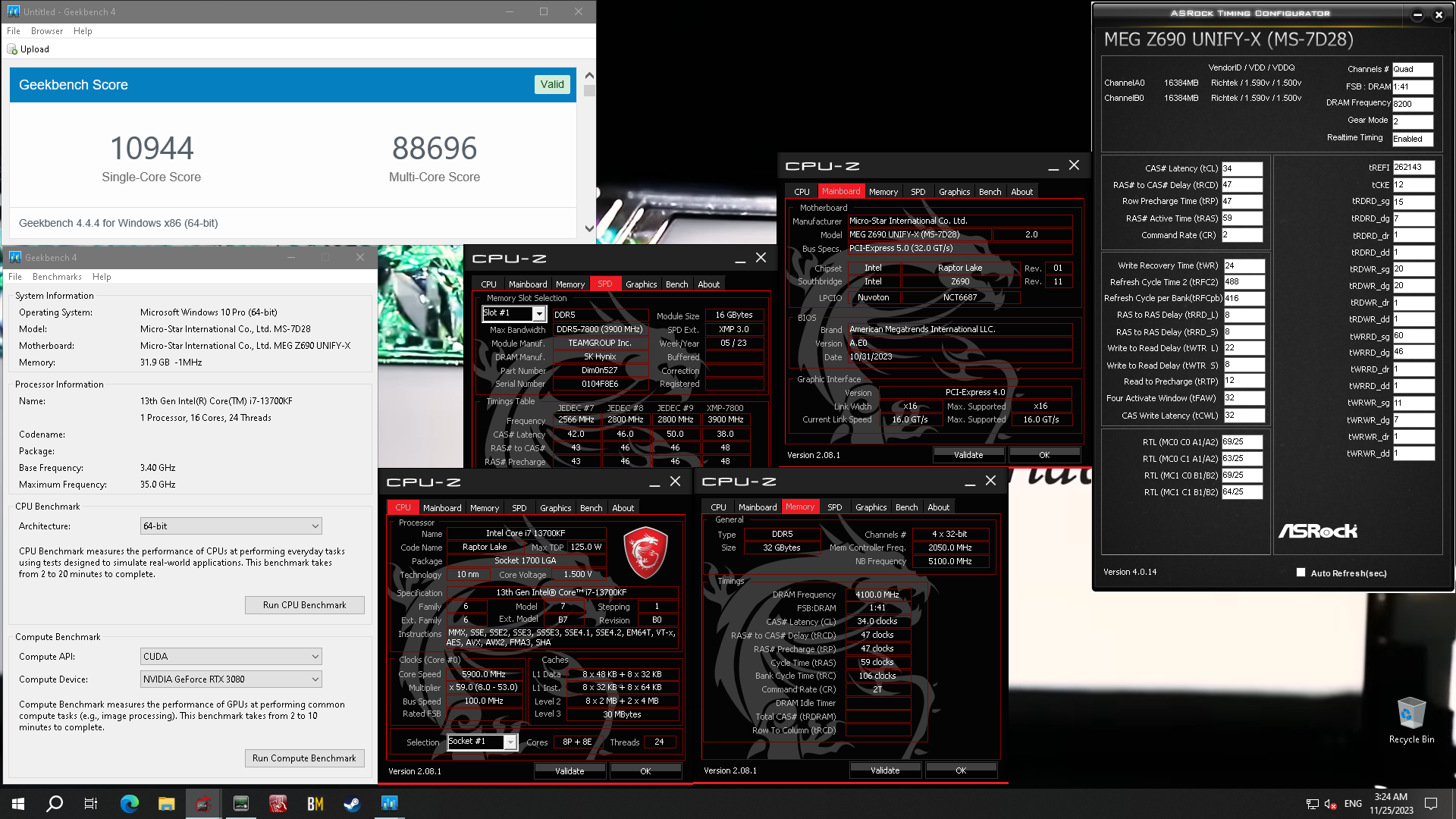Click the CAS# Latency (tCL) field
This screenshot has height=819, width=1456.
[x=1241, y=168]
